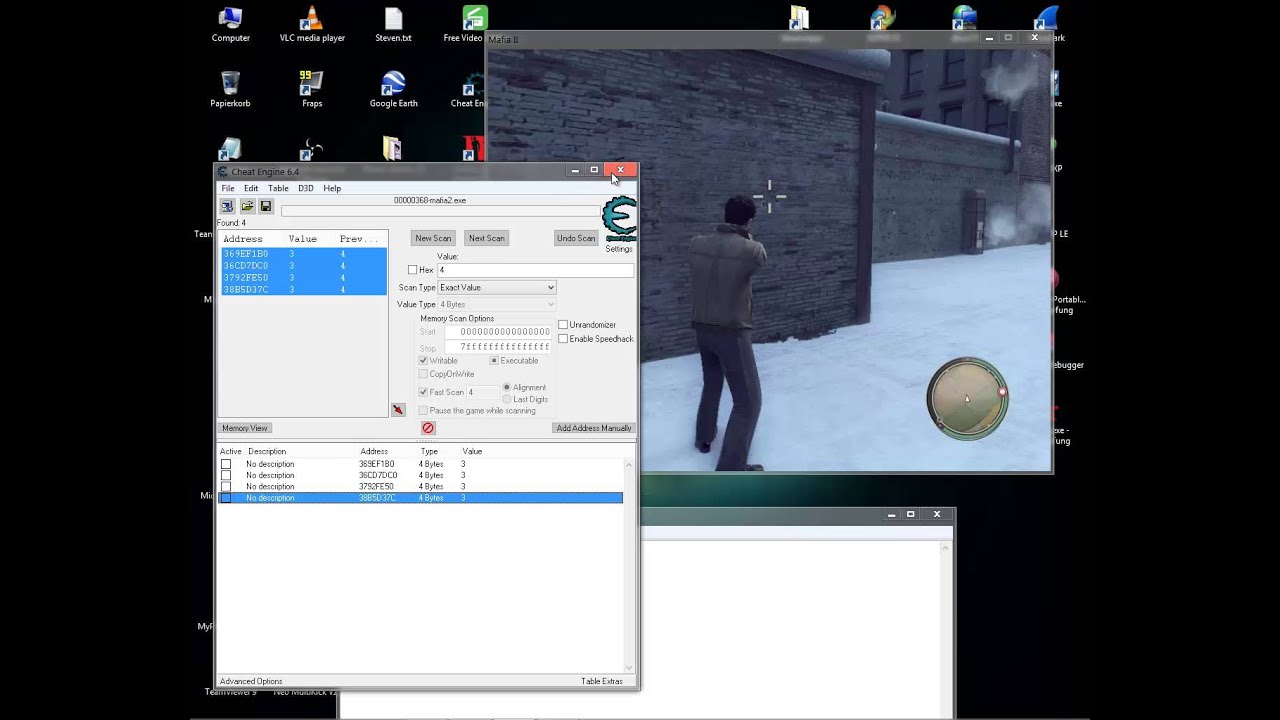Screen dimensions: 1280x720
Task: Open the process list icon in Cheat Engine
Action: [x=227, y=206]
